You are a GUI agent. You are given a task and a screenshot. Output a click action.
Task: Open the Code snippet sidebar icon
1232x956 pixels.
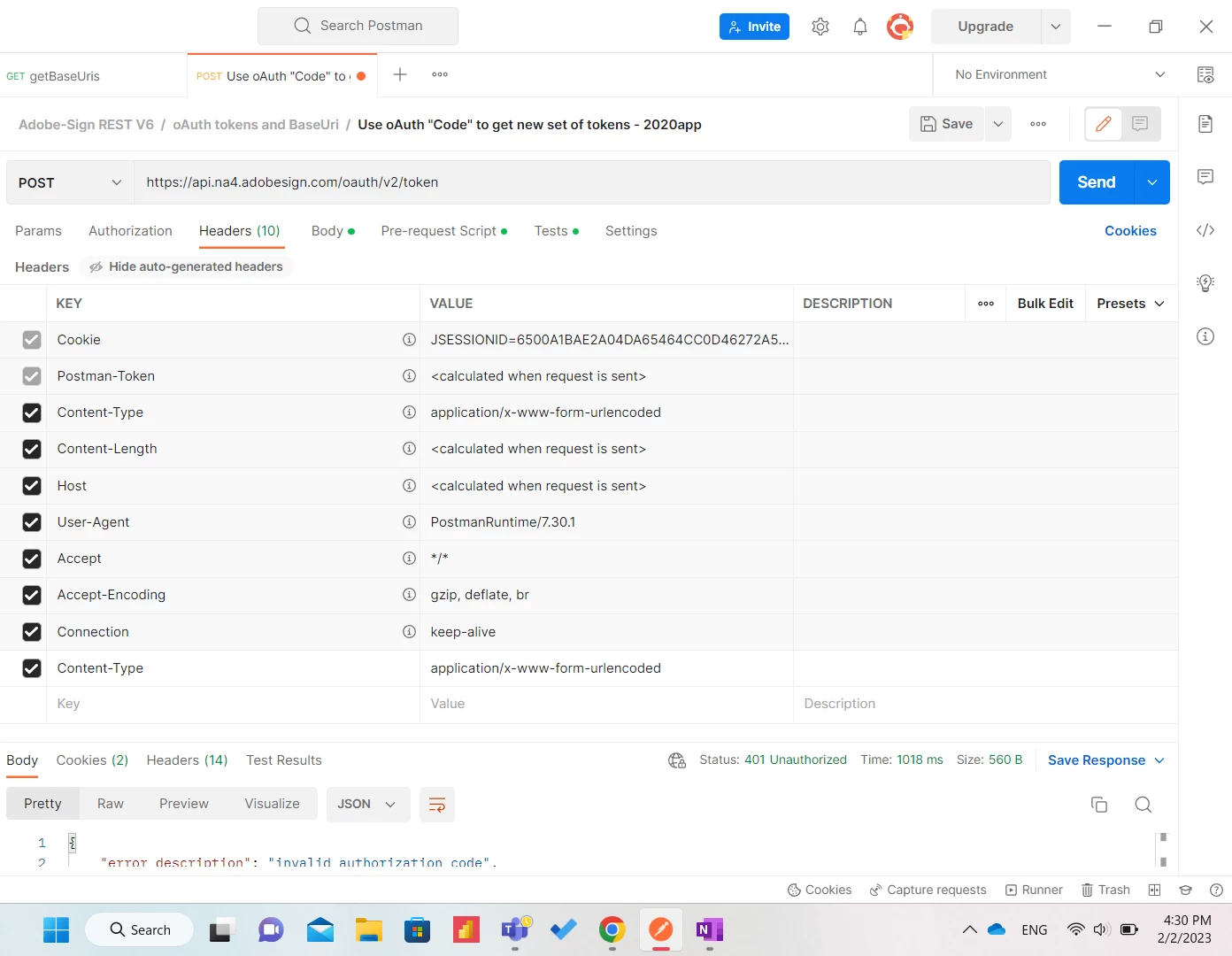tap(1205, 230)
